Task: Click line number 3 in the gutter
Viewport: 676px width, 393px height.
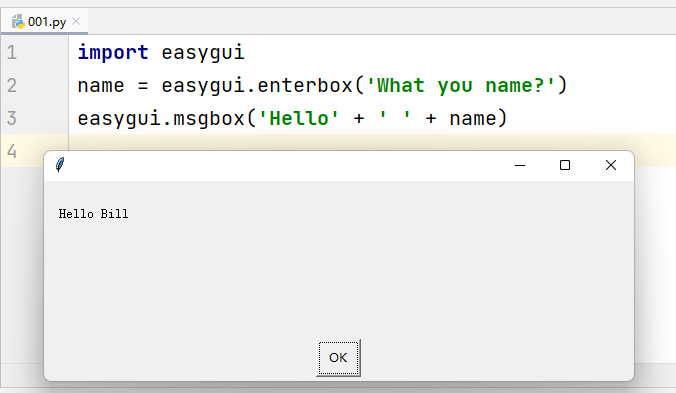Action: point(12,118)
